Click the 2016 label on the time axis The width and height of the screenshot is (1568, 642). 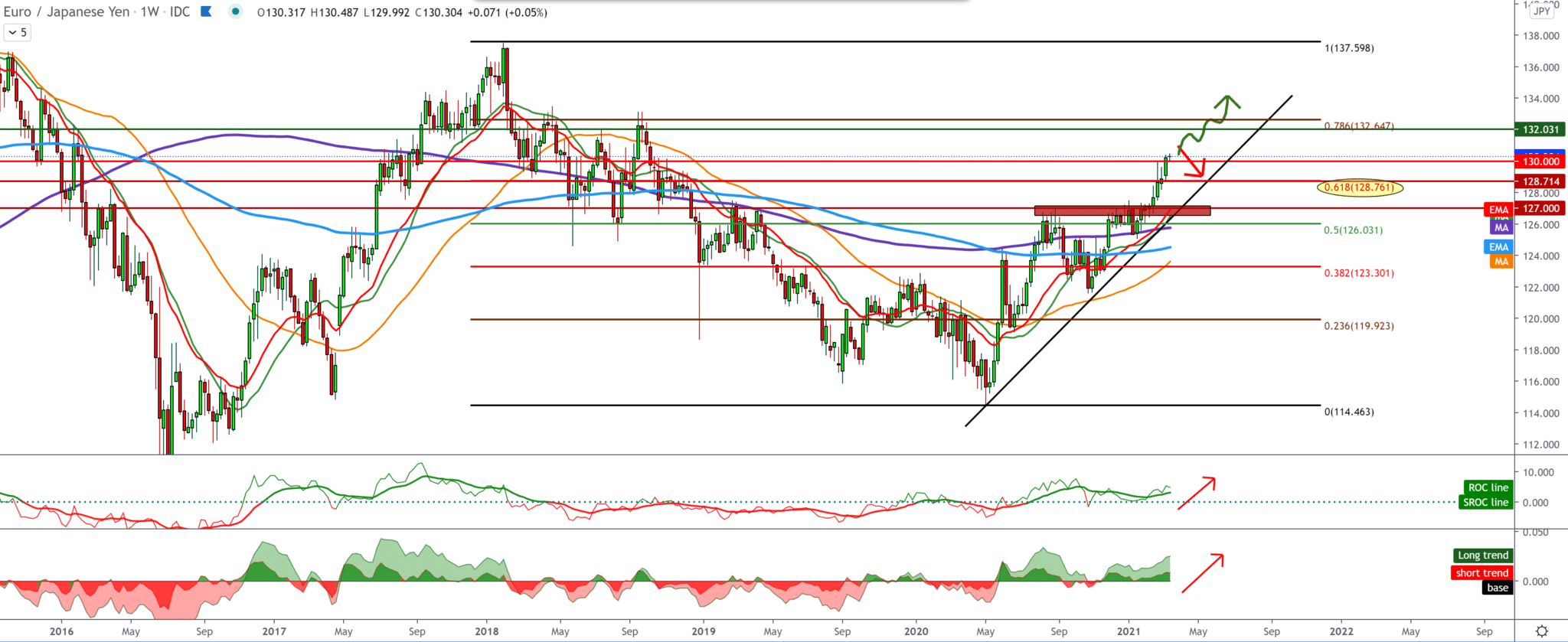tap(61, 631)
